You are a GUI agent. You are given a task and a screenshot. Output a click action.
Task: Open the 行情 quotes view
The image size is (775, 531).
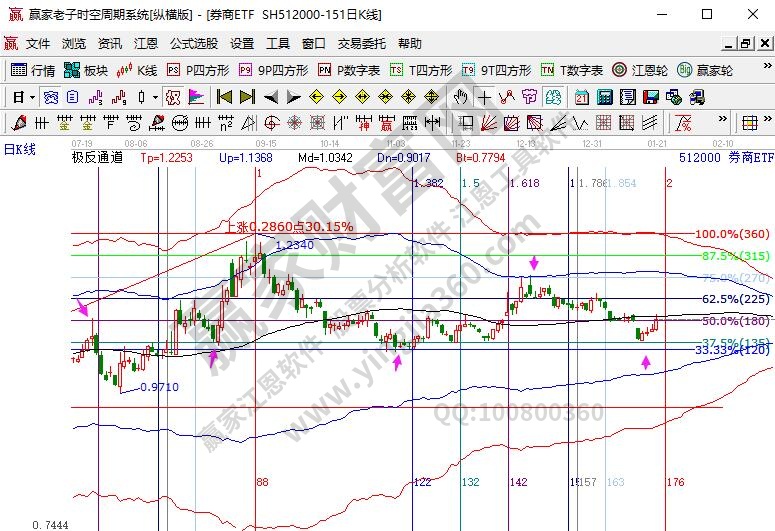click(x=33, y=70)
